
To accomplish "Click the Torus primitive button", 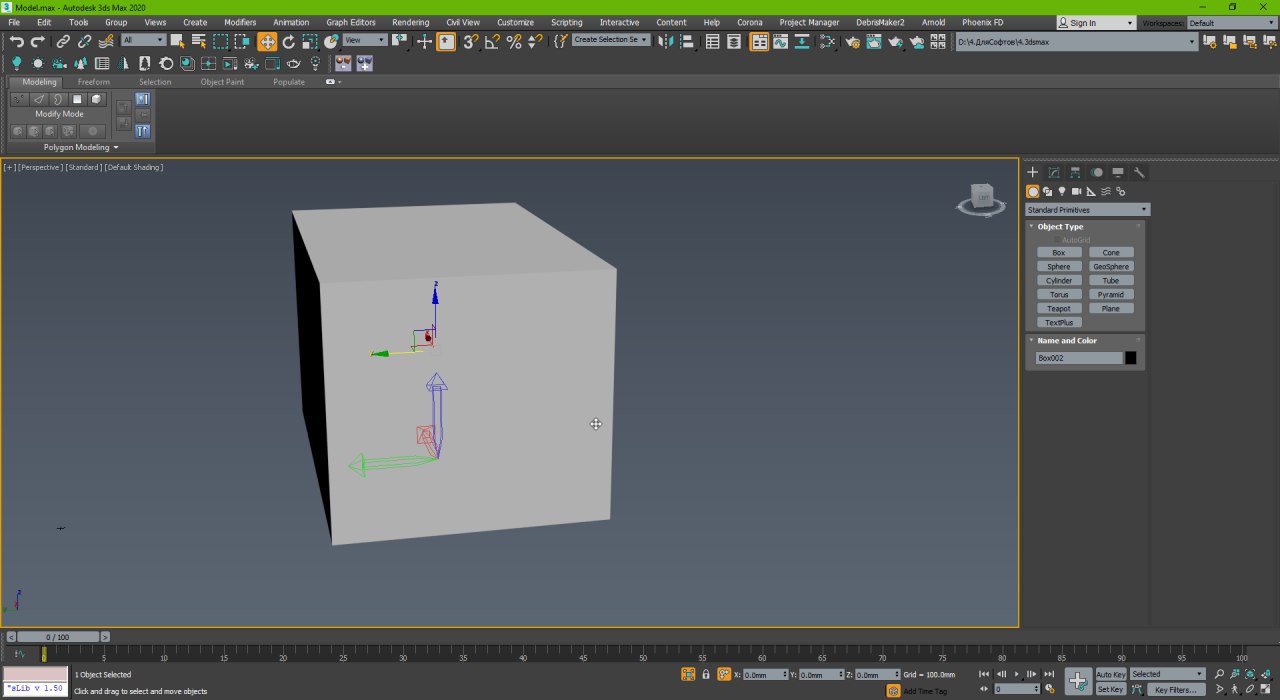I will pos(1059,295).
